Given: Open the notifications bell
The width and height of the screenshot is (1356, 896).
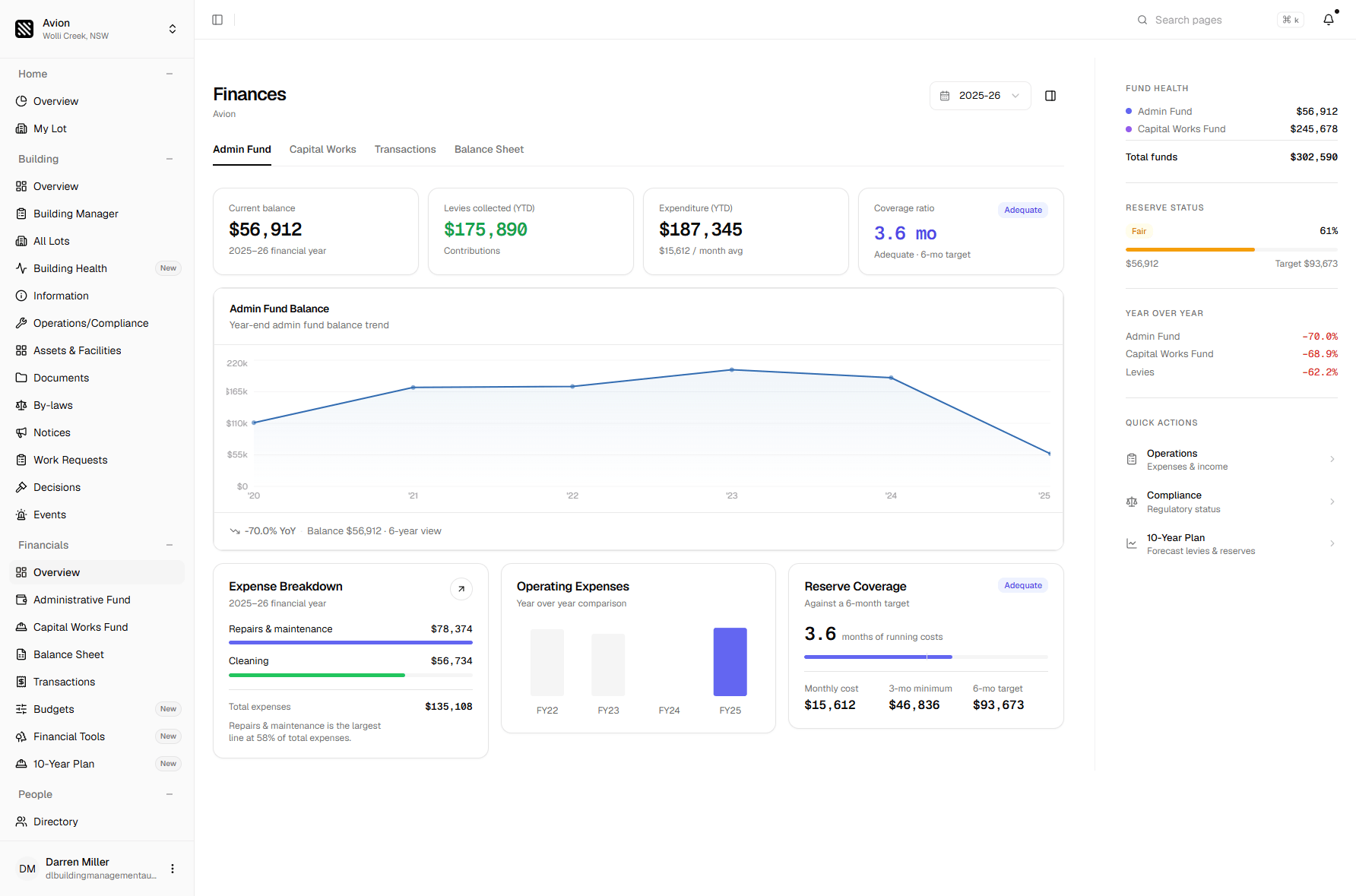Looking at the screenshot, I should click(x=1329, y=20).
